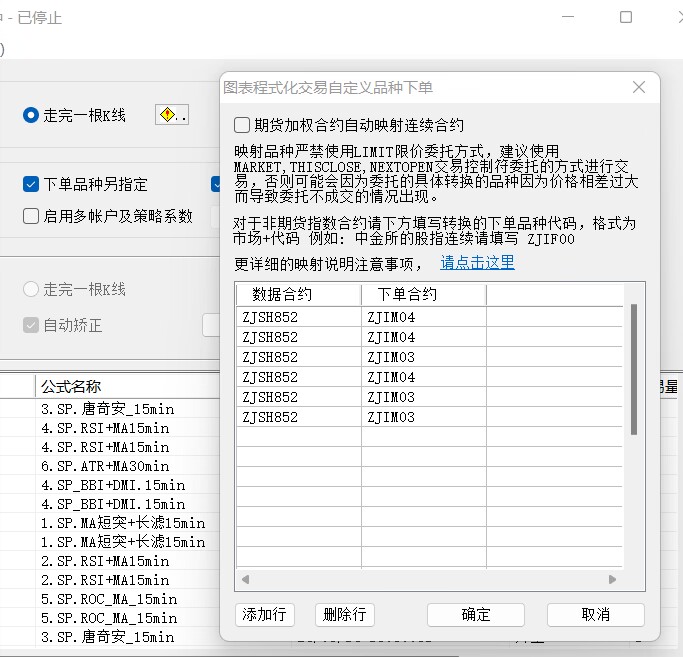Viewport: 683px width, 657px height.
Task: Click the table's right scroll arrow
Action: tap(612, 579)
